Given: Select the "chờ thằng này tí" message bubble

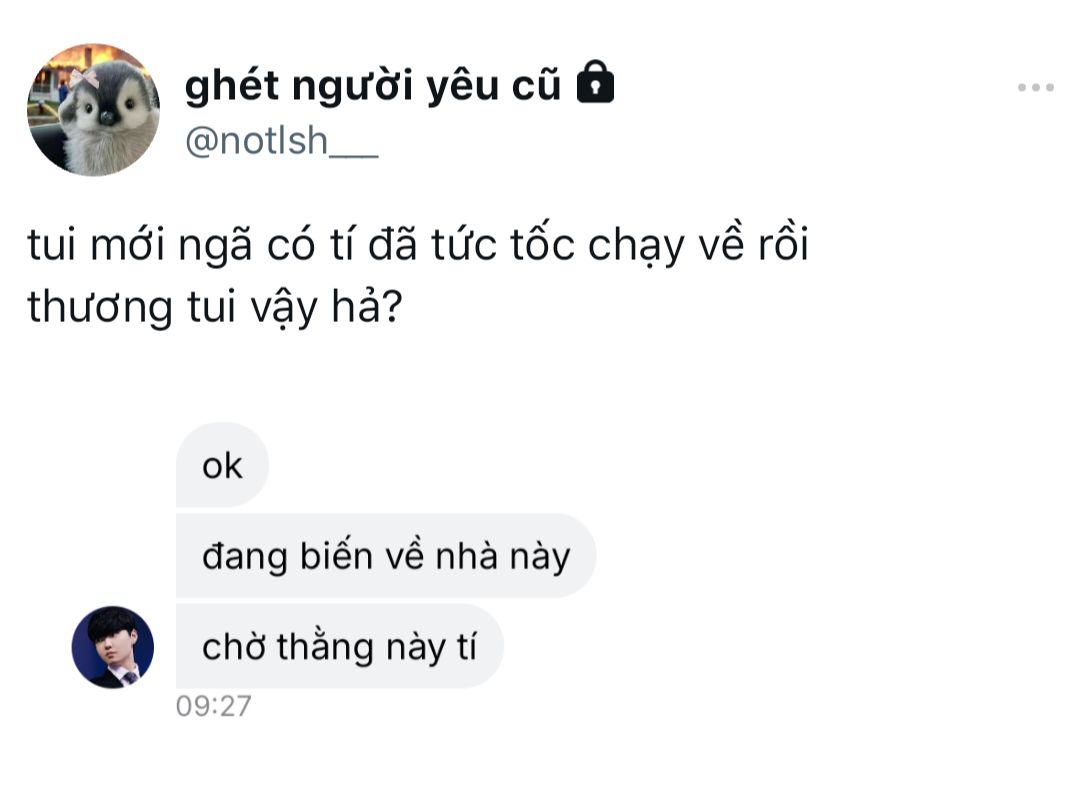Looking at the screenshot, I should pos(340,647).
